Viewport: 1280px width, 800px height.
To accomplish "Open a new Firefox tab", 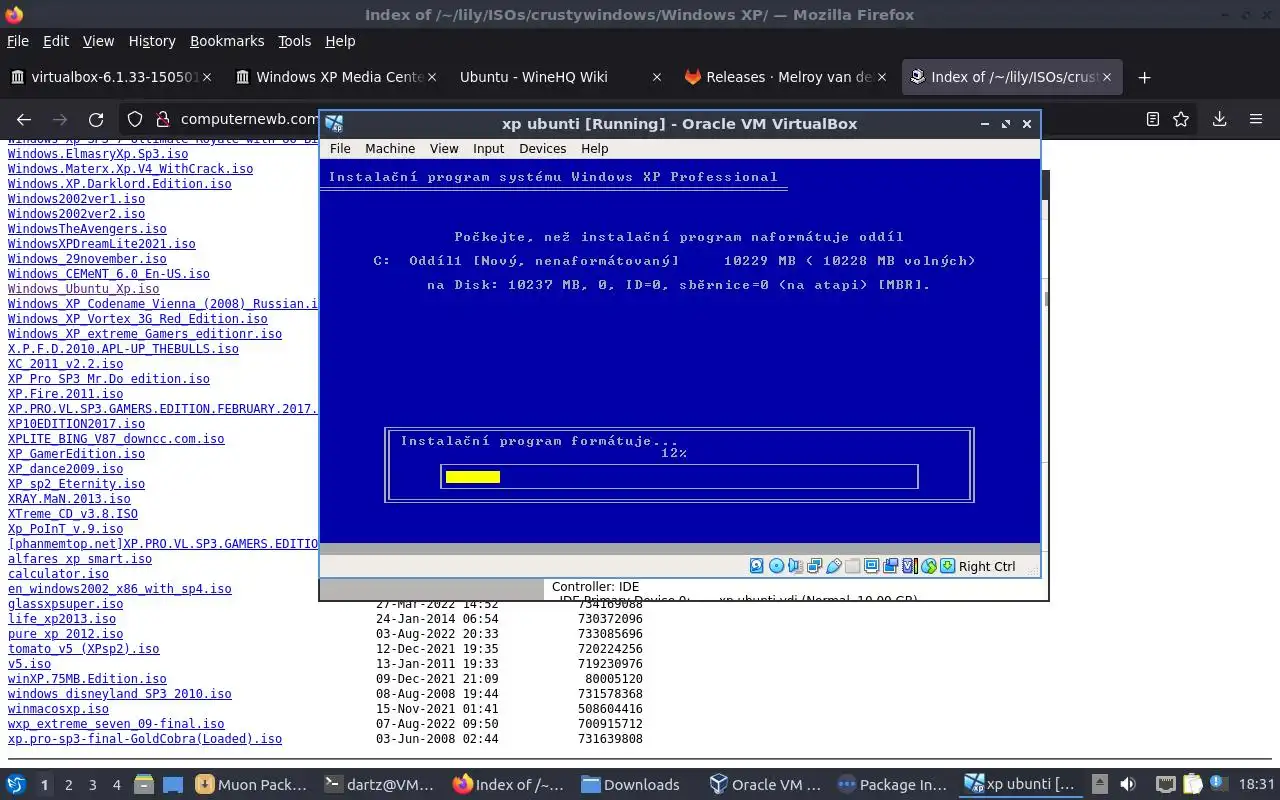I will [1144, 77].
